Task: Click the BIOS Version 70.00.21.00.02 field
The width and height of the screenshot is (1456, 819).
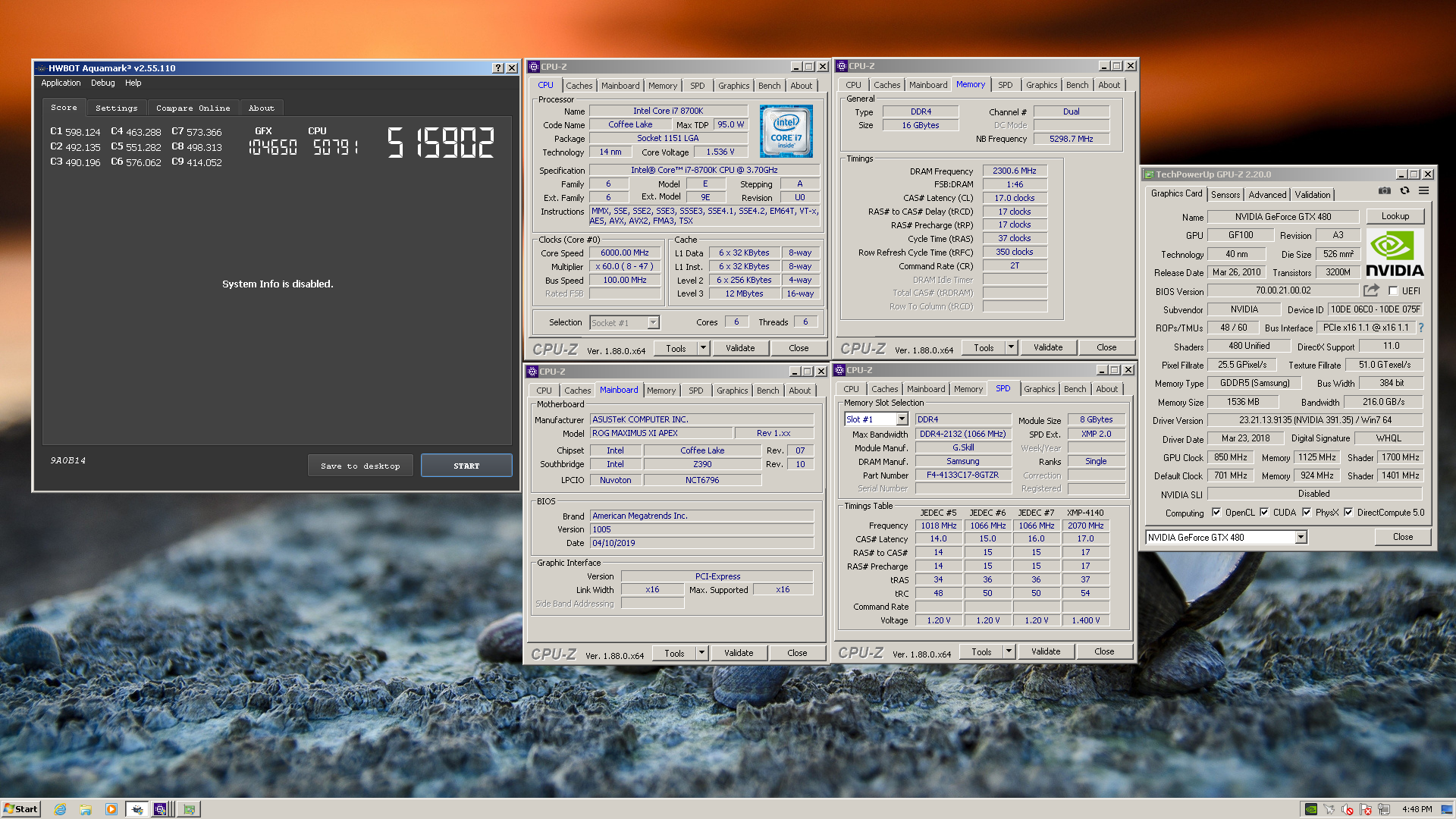Action: click(1283, 290)
